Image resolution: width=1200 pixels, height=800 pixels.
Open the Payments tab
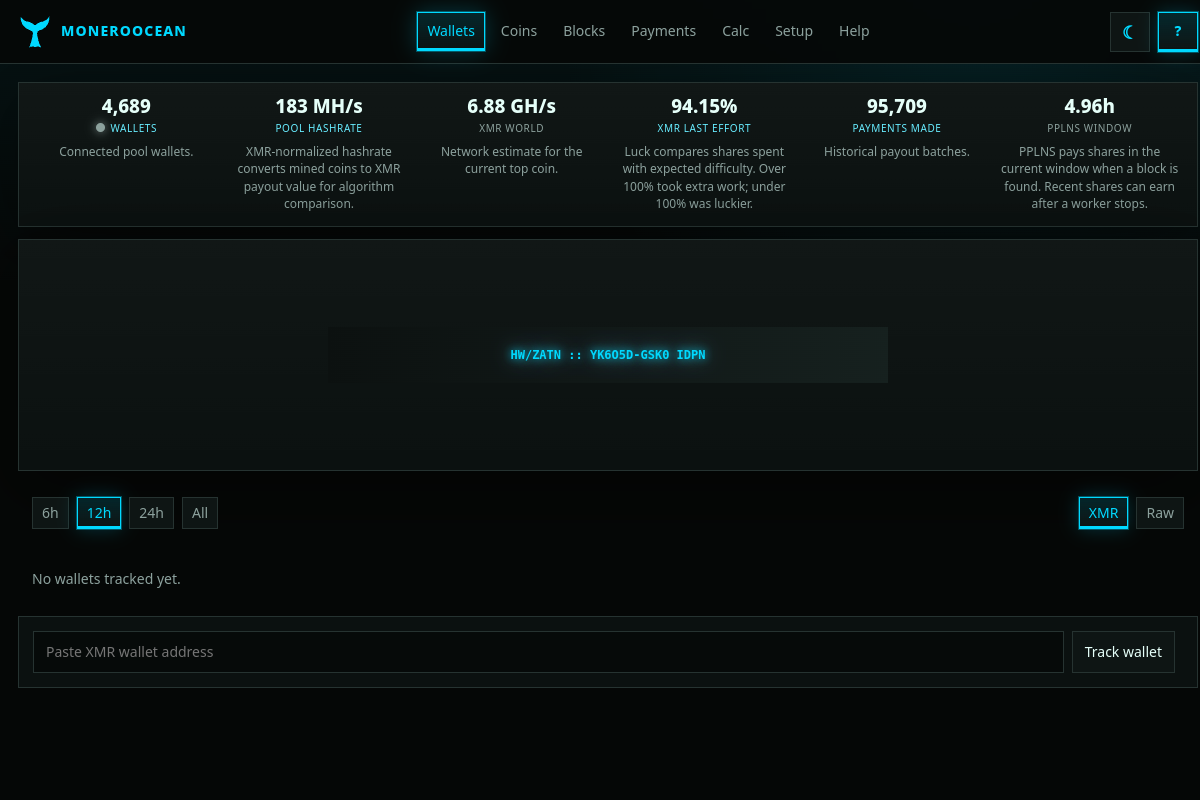point(663,31)
